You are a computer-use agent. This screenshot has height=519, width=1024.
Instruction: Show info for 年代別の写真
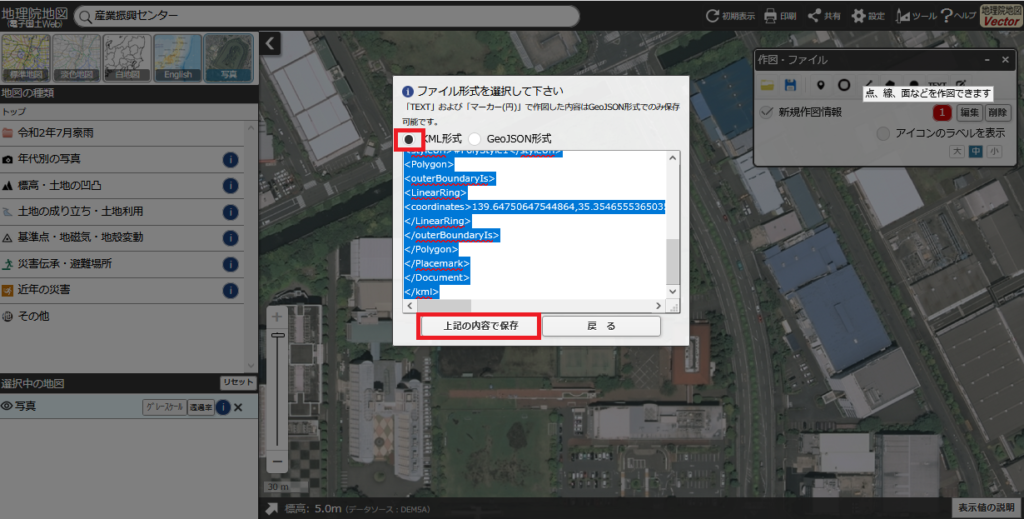pyautogui.click(x=230, y=159)
